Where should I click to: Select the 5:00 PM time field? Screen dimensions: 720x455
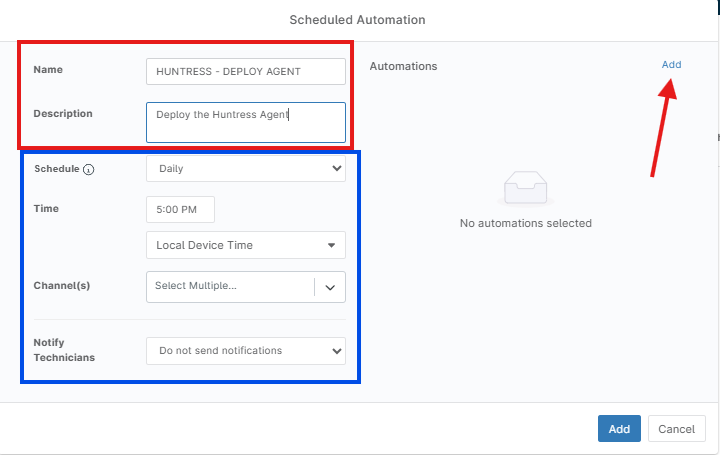[x=180, y=209]
